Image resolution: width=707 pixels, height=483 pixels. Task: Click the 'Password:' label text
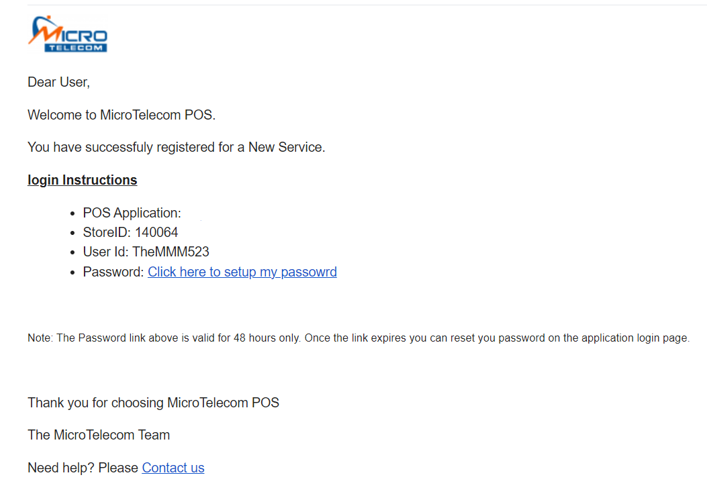[x=113, y=272]
